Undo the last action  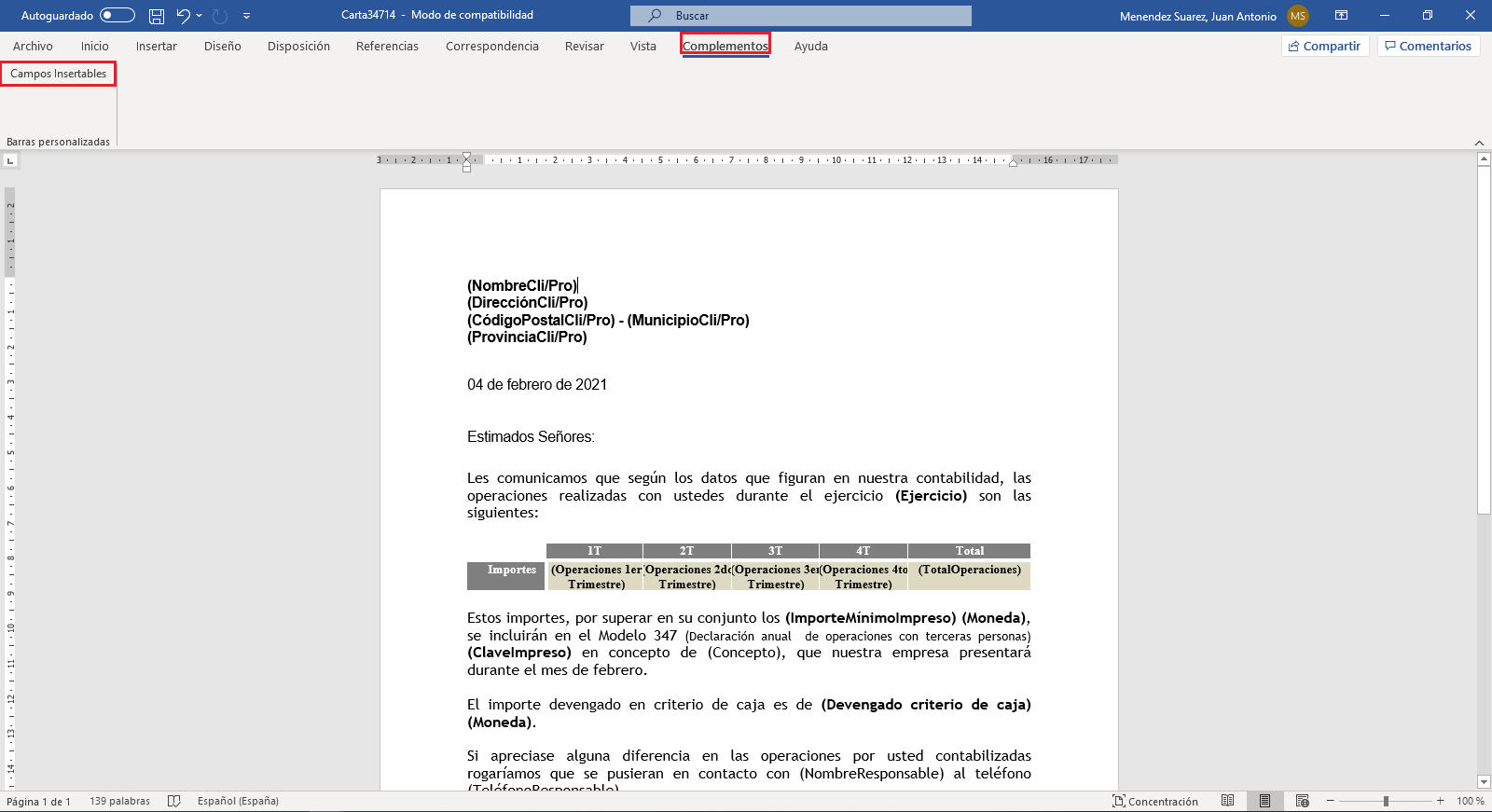tap(183, 16)
